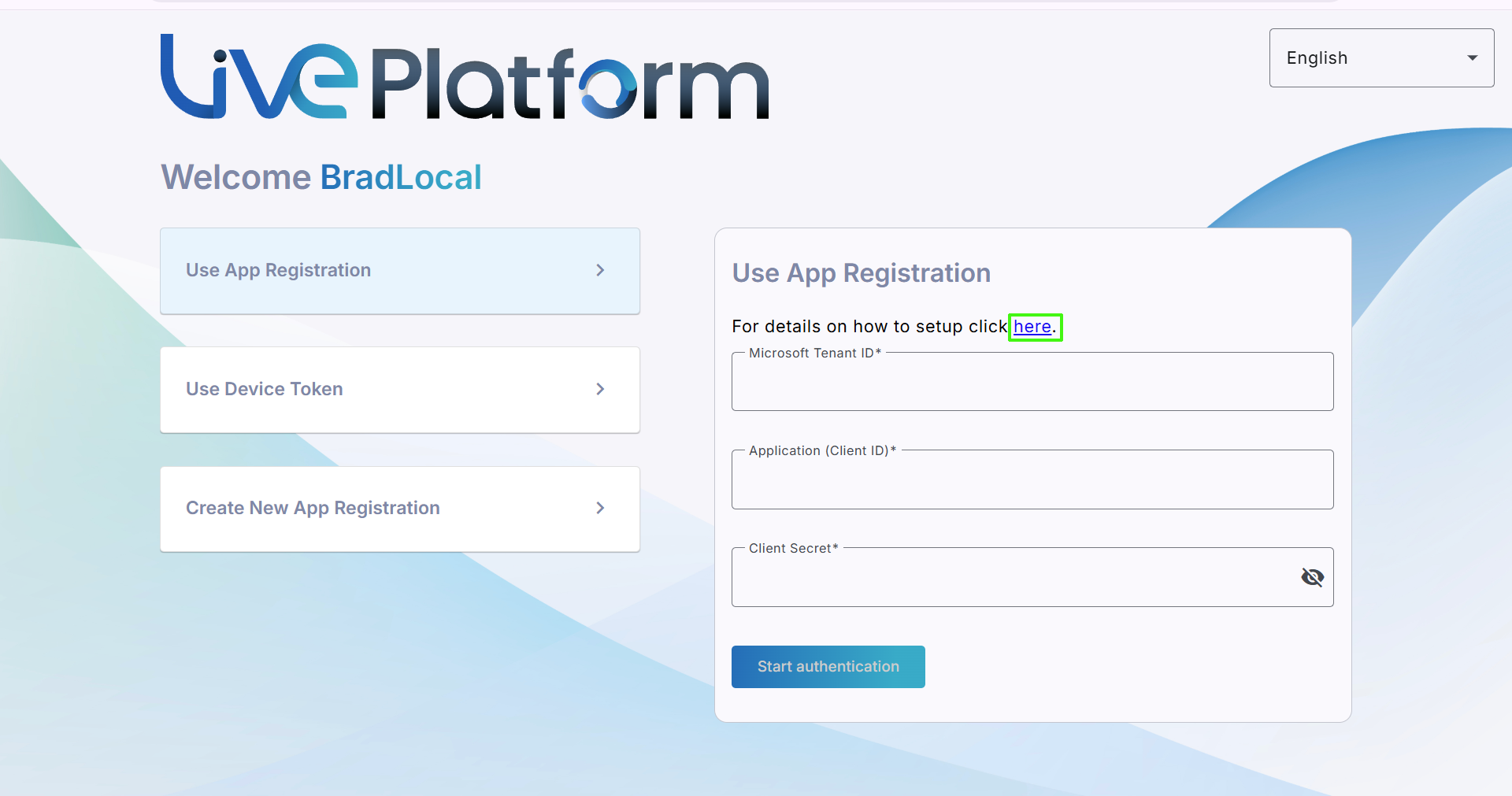Toggle Client Secret visibility eye icon
Viewport: 1512px width, 796px height.
point(1312,577)
